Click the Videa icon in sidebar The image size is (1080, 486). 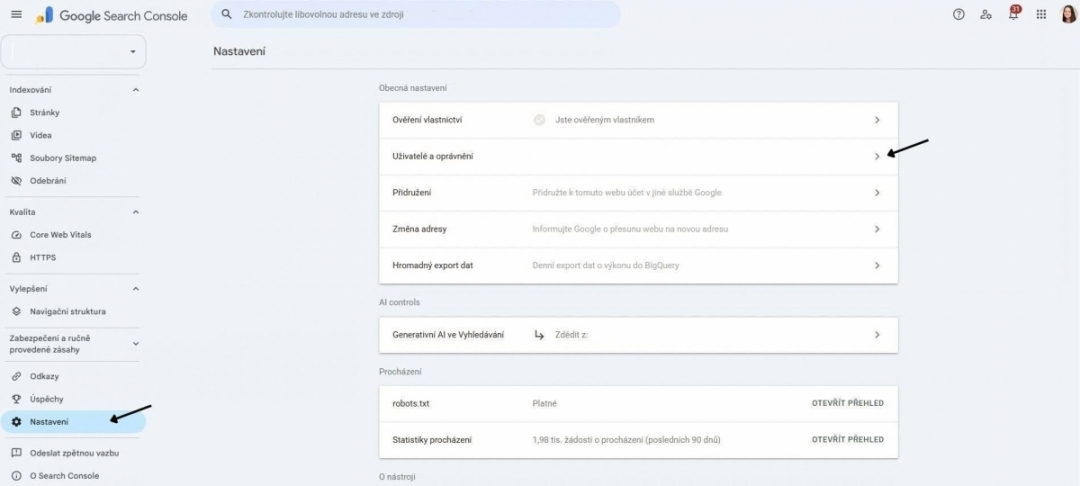17,135
